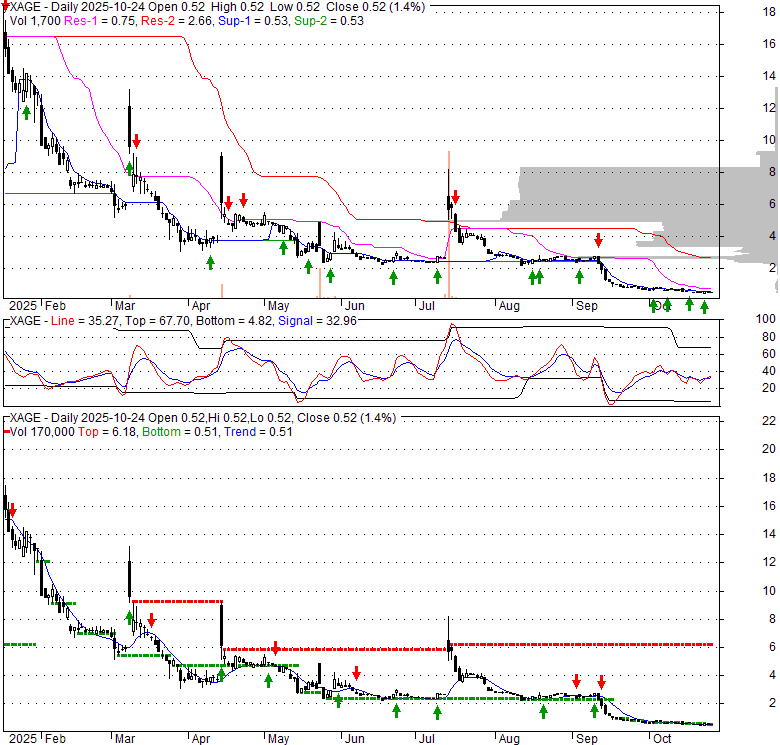
Task: Click the green buy arrow in late January, top chart
Action: point(26,113)
